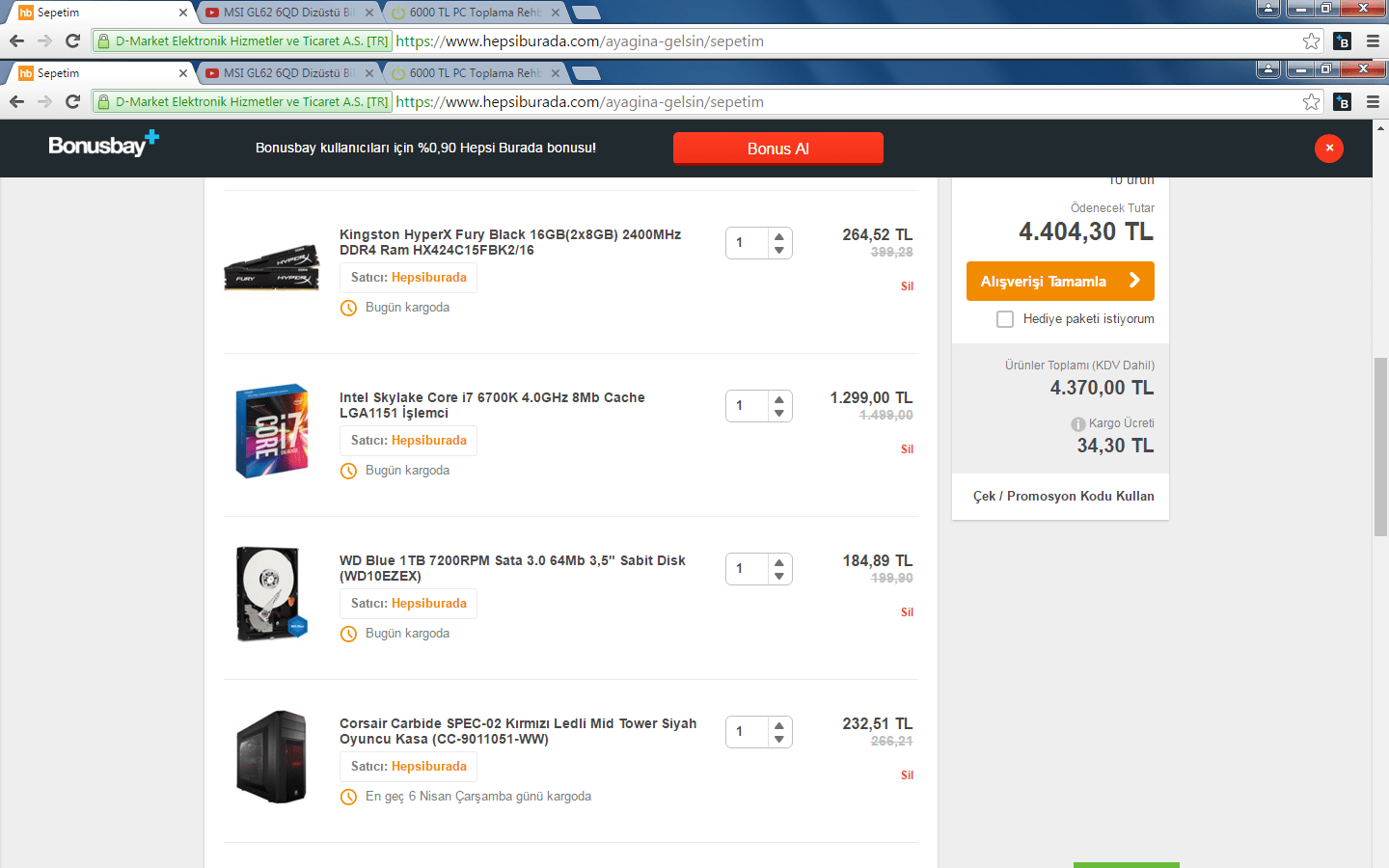Click the clock icon in the Kingston HyperX row

tap(349, 308)
